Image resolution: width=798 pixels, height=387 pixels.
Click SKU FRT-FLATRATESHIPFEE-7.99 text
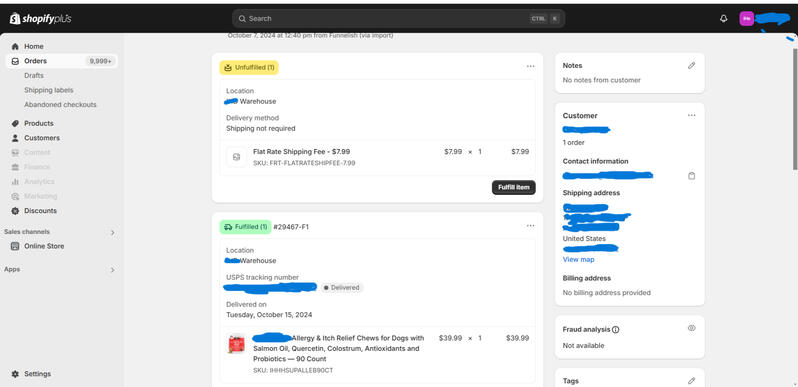[x=304, y=163]
